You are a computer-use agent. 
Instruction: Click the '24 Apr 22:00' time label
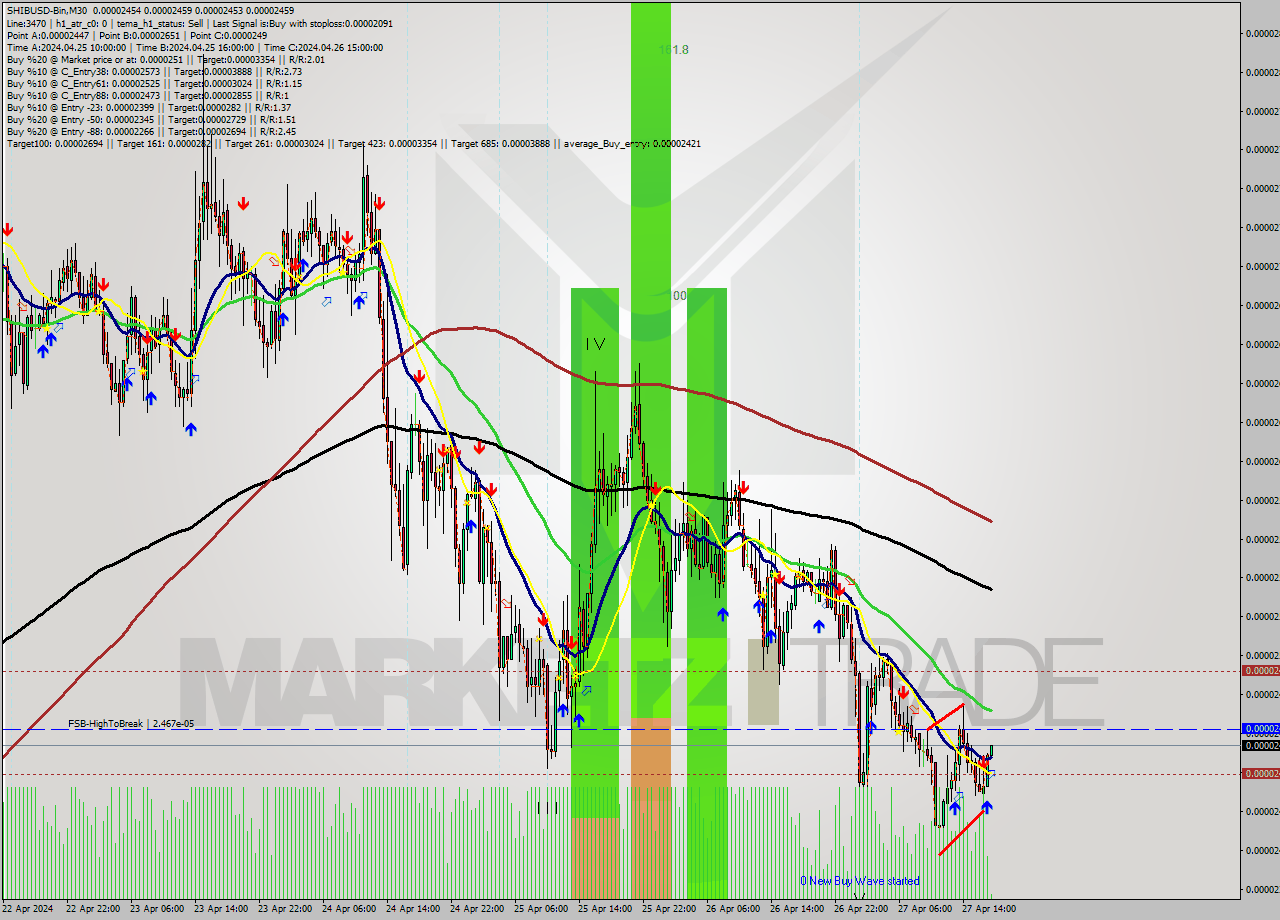click(x=477, y=909)
